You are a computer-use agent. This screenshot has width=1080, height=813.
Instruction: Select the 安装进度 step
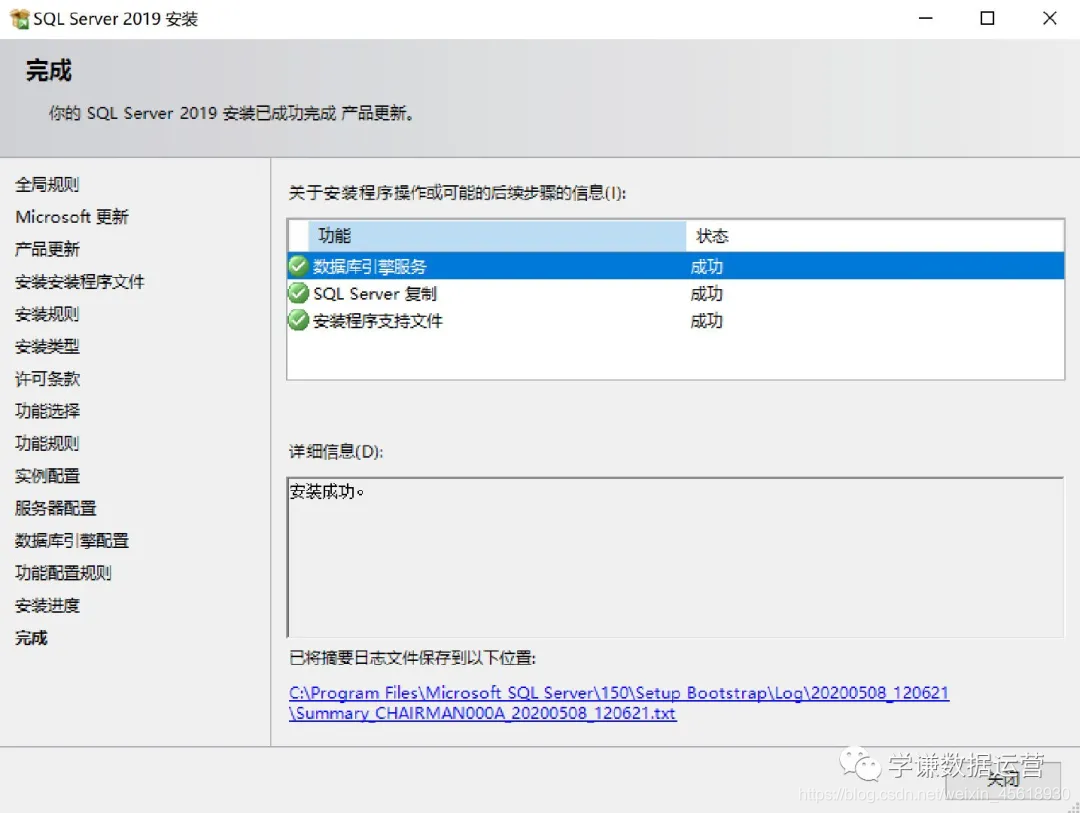pos(47,606)
